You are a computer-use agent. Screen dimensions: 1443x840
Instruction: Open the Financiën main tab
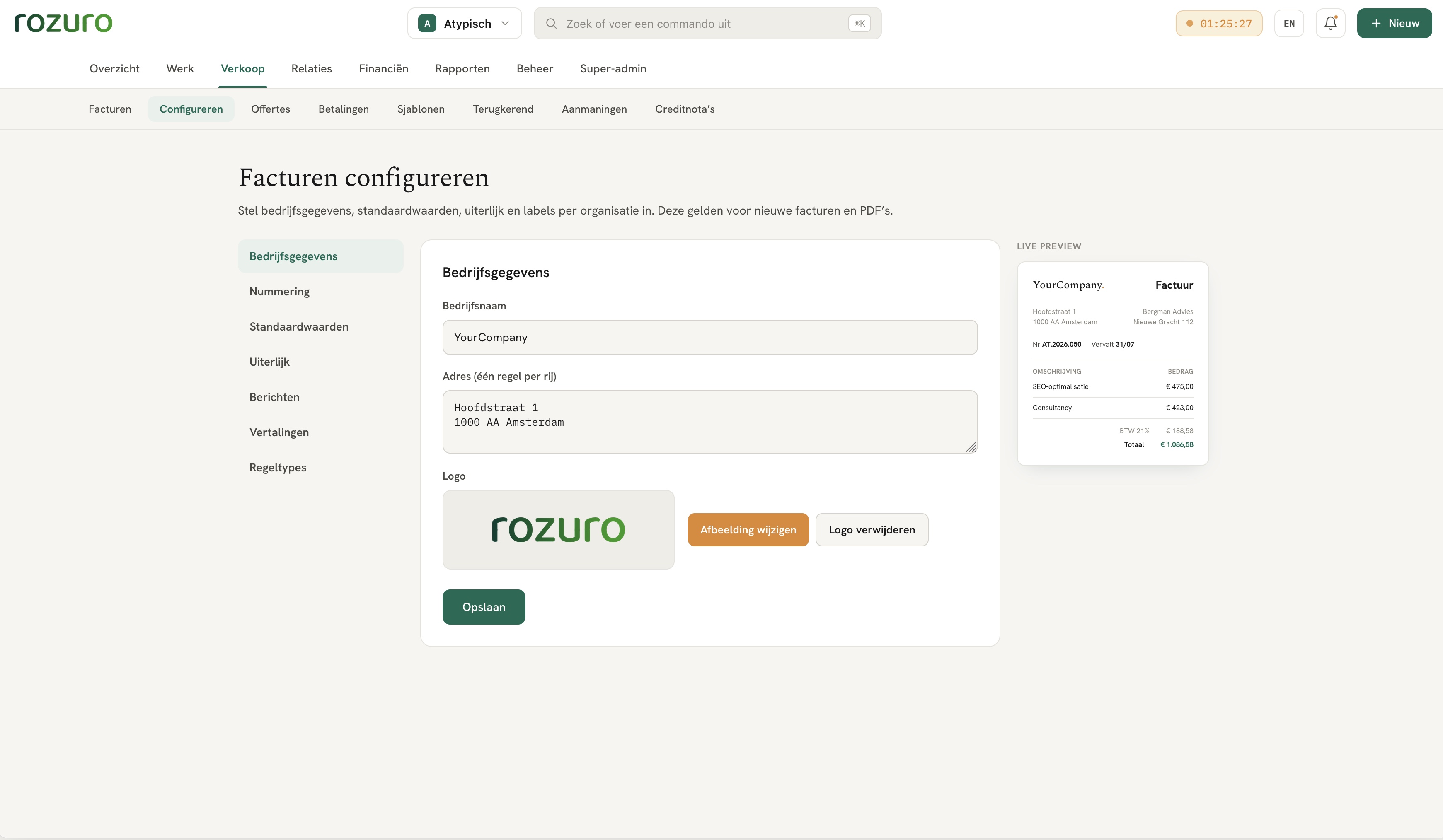tap(384, 69)
